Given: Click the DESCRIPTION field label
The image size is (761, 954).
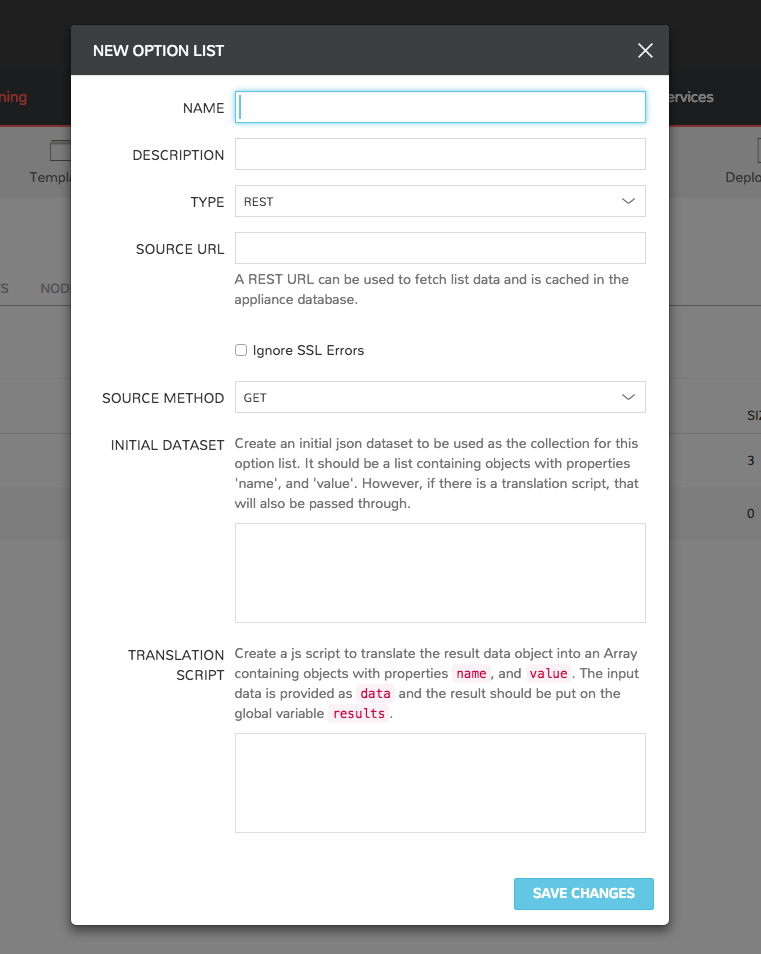Looking at the screenshot, I should [178, 155].
